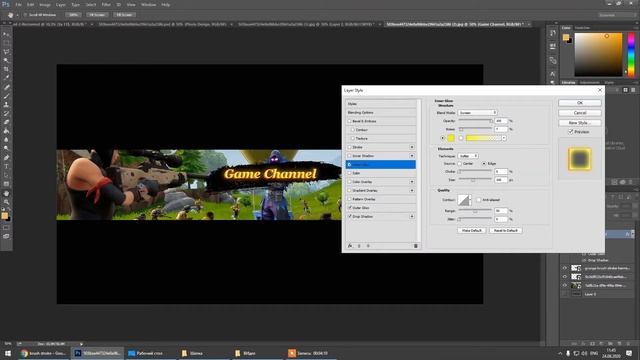Screen dimensions: 640x360
Task: Select the Hand tool in the toolbar
Action: [6, 193]
